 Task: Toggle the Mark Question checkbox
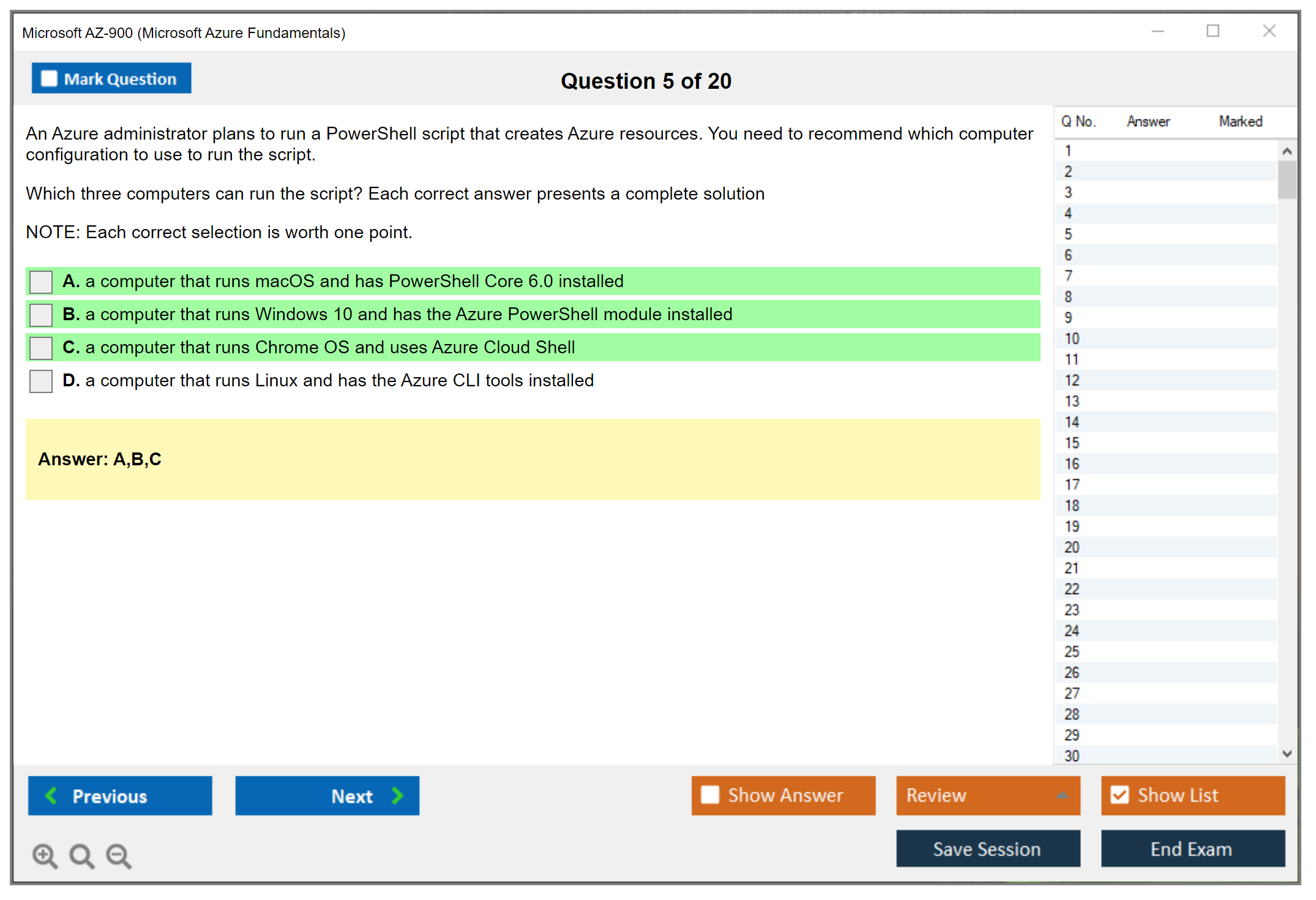point(49,79)
